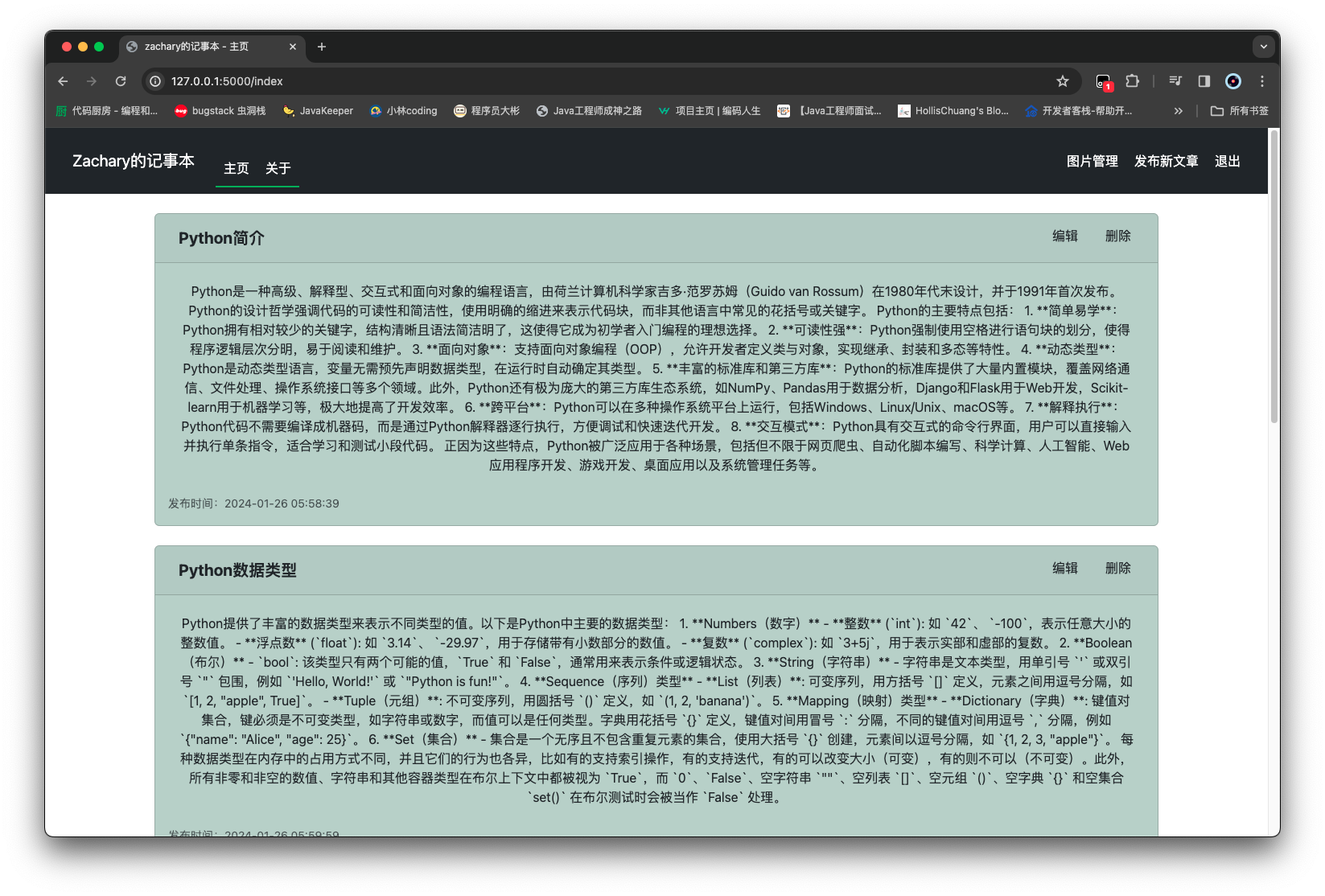Screen dimensions: 1325x896
Task: Open the Extensions puzzle-piece menu
Action: [x=1133, y=81]
